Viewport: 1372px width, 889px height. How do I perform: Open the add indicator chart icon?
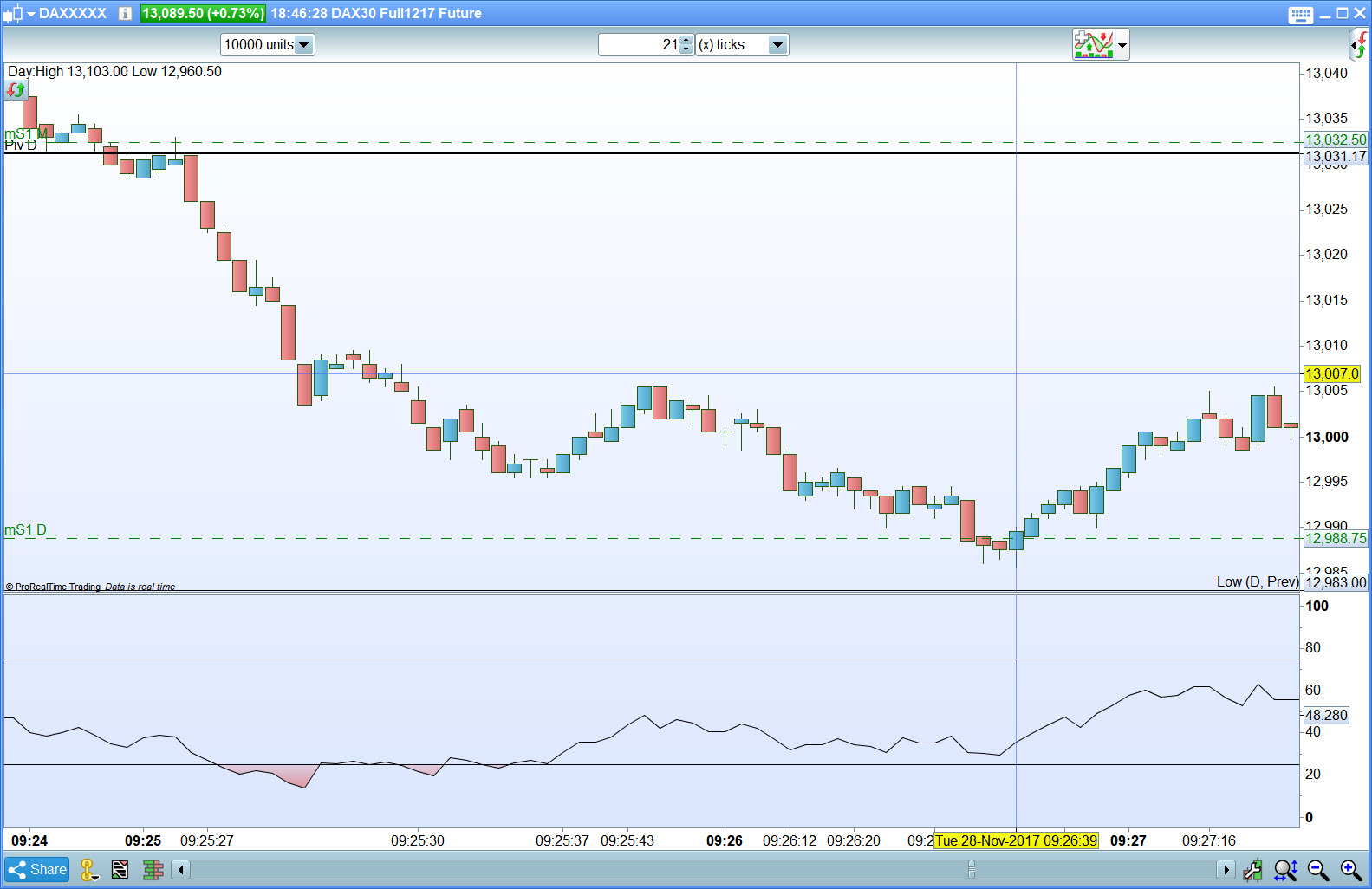click(1094, 44)
